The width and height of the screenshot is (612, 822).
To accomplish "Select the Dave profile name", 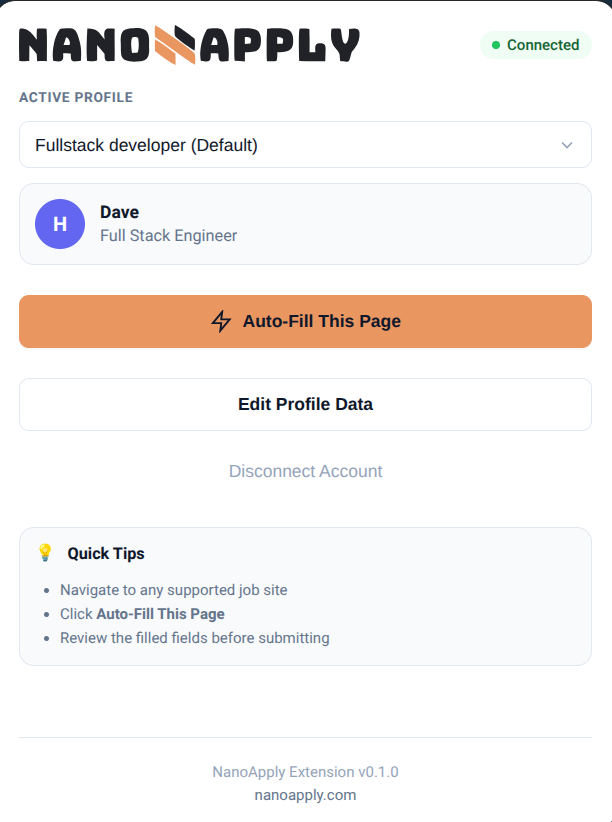I will [x=119, y=212].
